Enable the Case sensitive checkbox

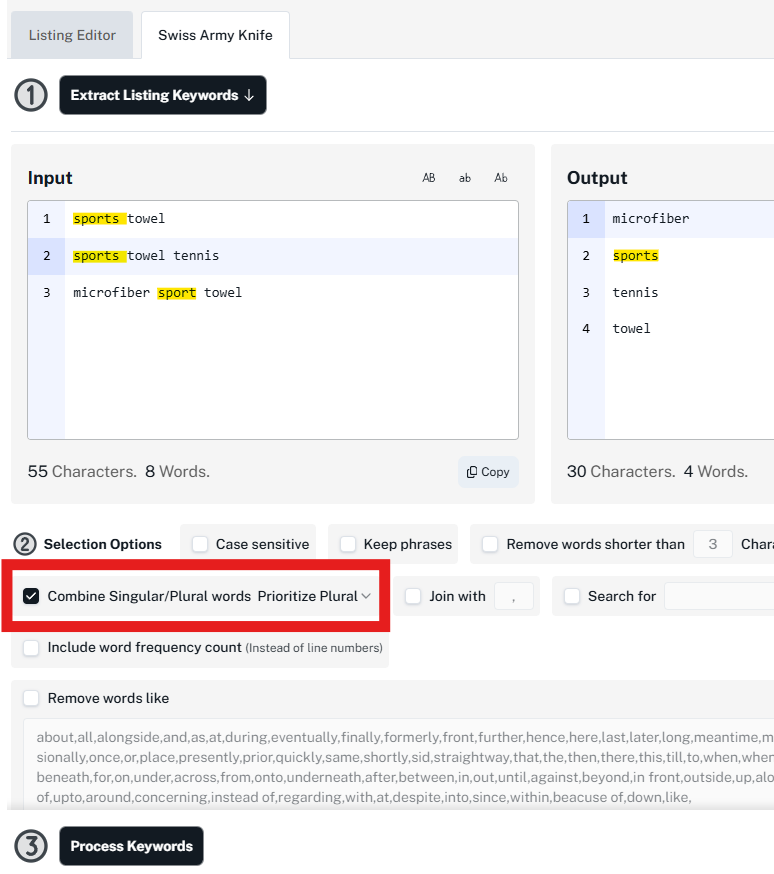200,544
